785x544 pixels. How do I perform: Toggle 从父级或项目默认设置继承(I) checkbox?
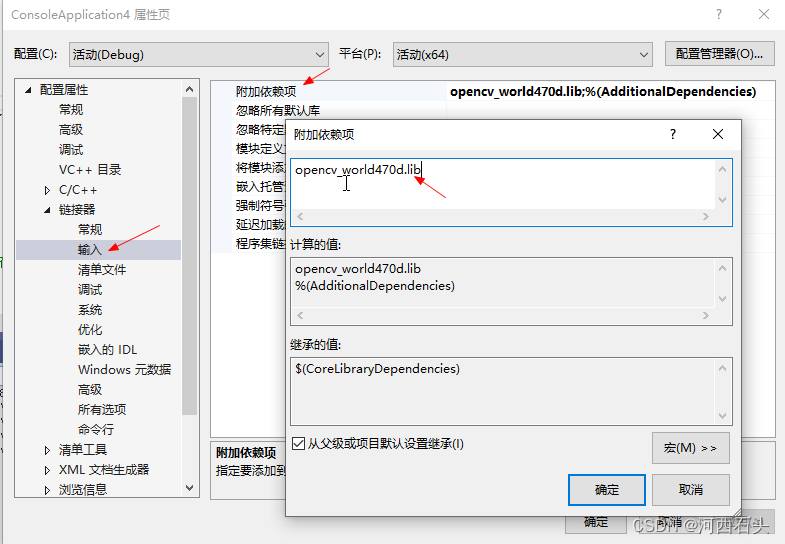[x=298, y=443]
